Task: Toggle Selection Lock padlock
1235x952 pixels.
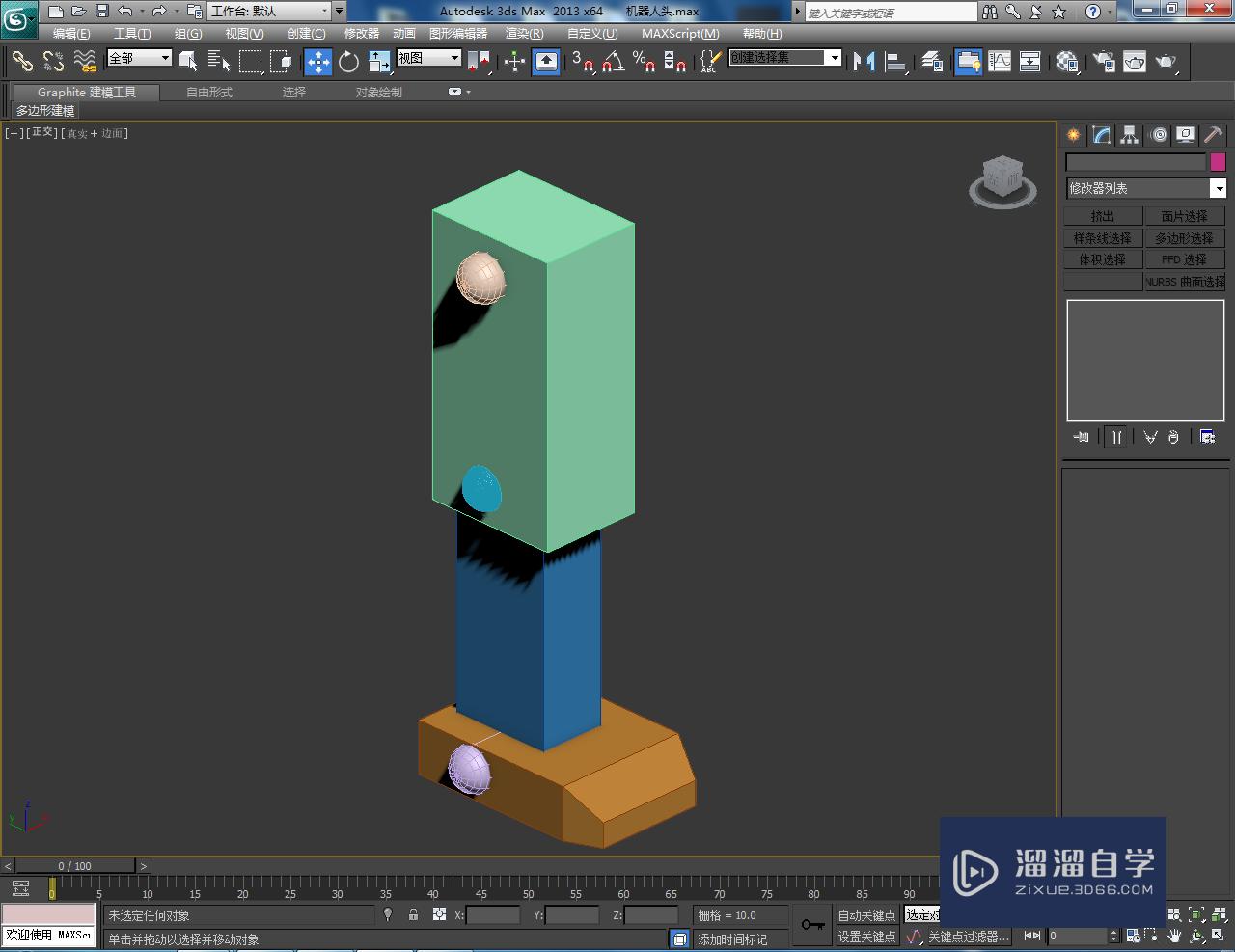Action: pyautogui.click(x=413, y=914)
